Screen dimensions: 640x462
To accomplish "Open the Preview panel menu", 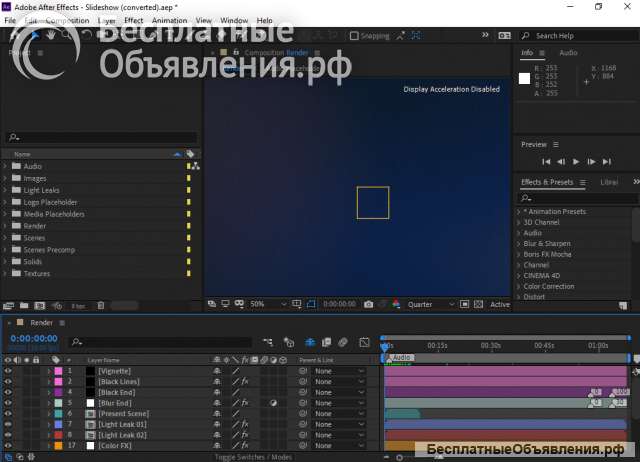I will [x=556, y=144].
